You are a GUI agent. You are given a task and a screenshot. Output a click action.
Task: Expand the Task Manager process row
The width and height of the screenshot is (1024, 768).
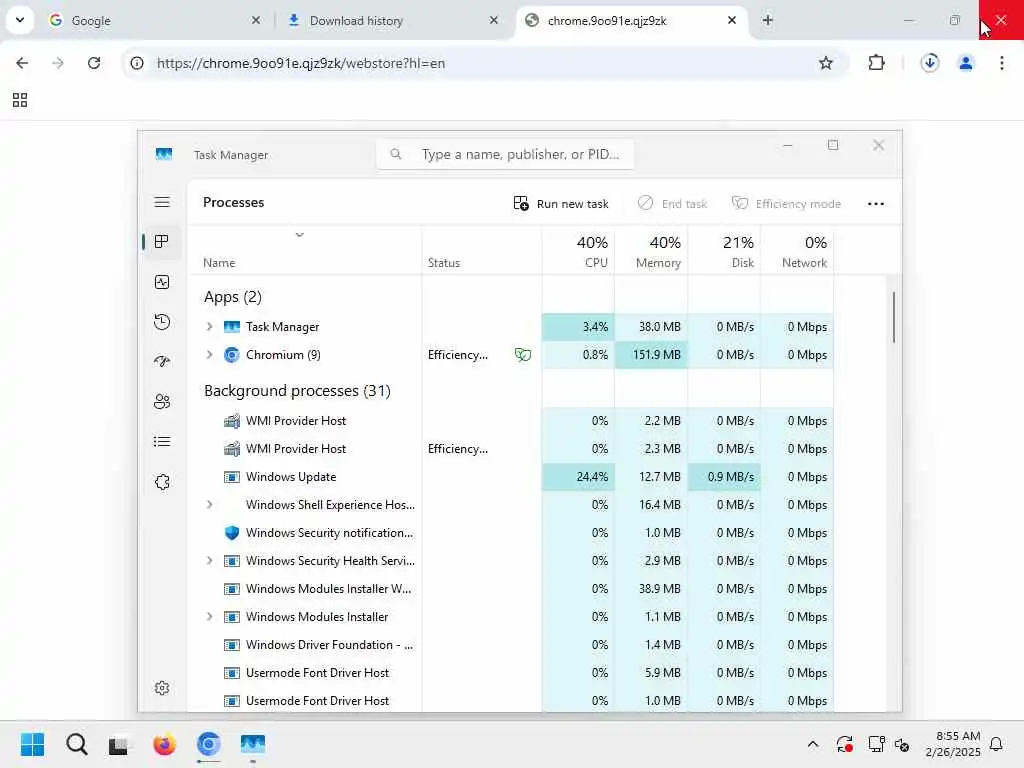pyautogui.click(x=210, y=327)
